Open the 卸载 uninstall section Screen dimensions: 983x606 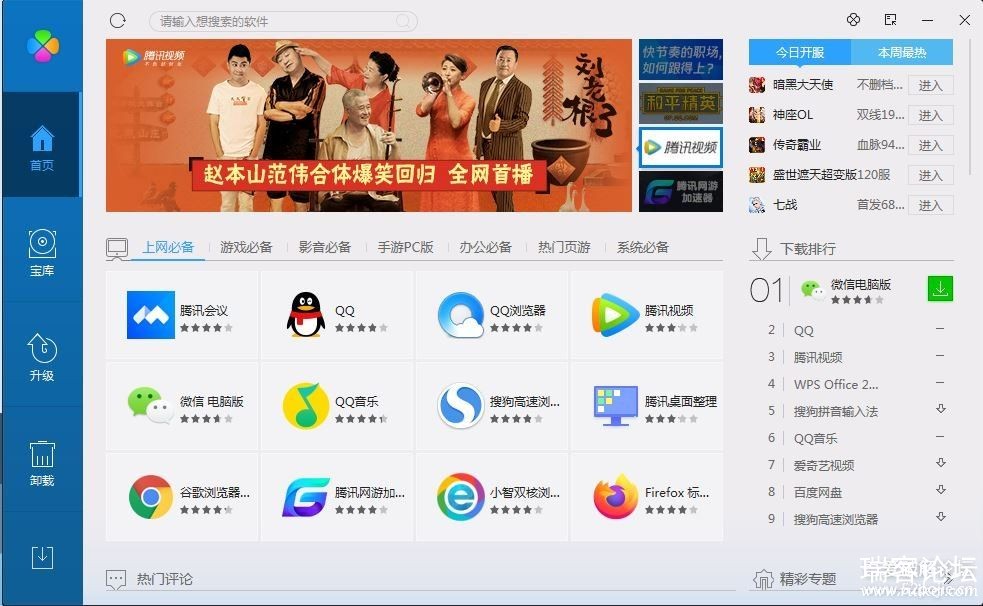[42, 464]
